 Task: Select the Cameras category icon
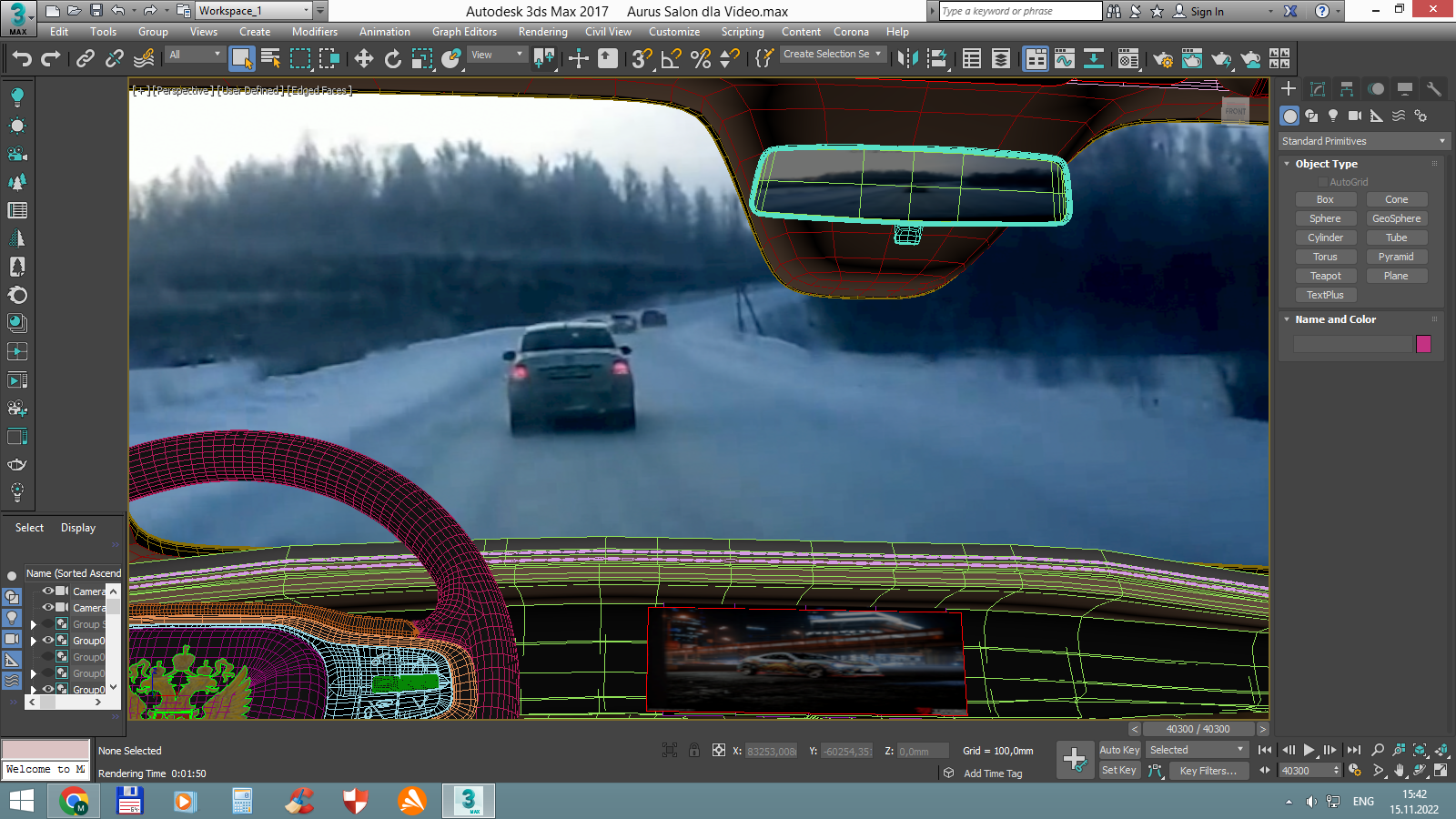click(1355, 116)
